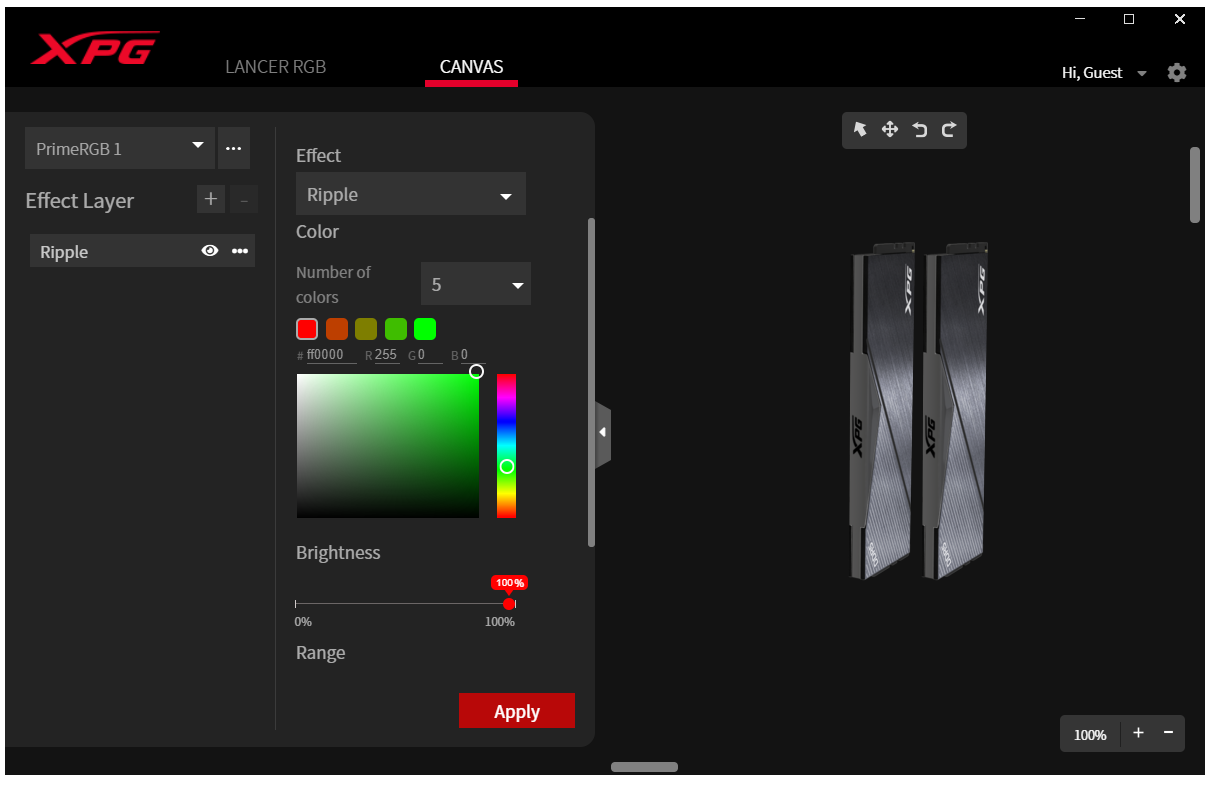Click the redo arrow icon
This screenshot has height=789, width=1217.
click(x=949, y=129)
